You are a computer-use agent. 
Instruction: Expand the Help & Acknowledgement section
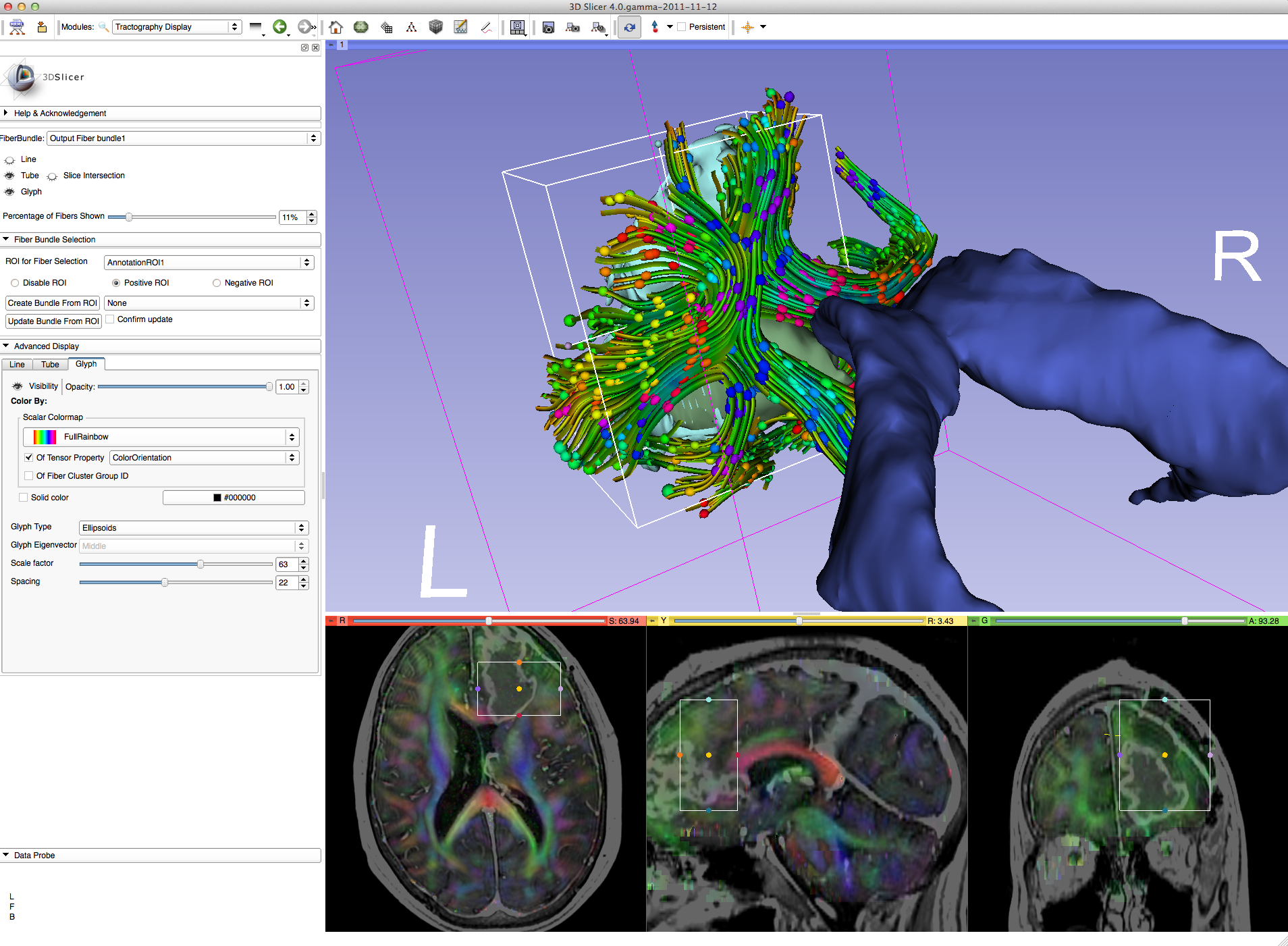point(59,113)
